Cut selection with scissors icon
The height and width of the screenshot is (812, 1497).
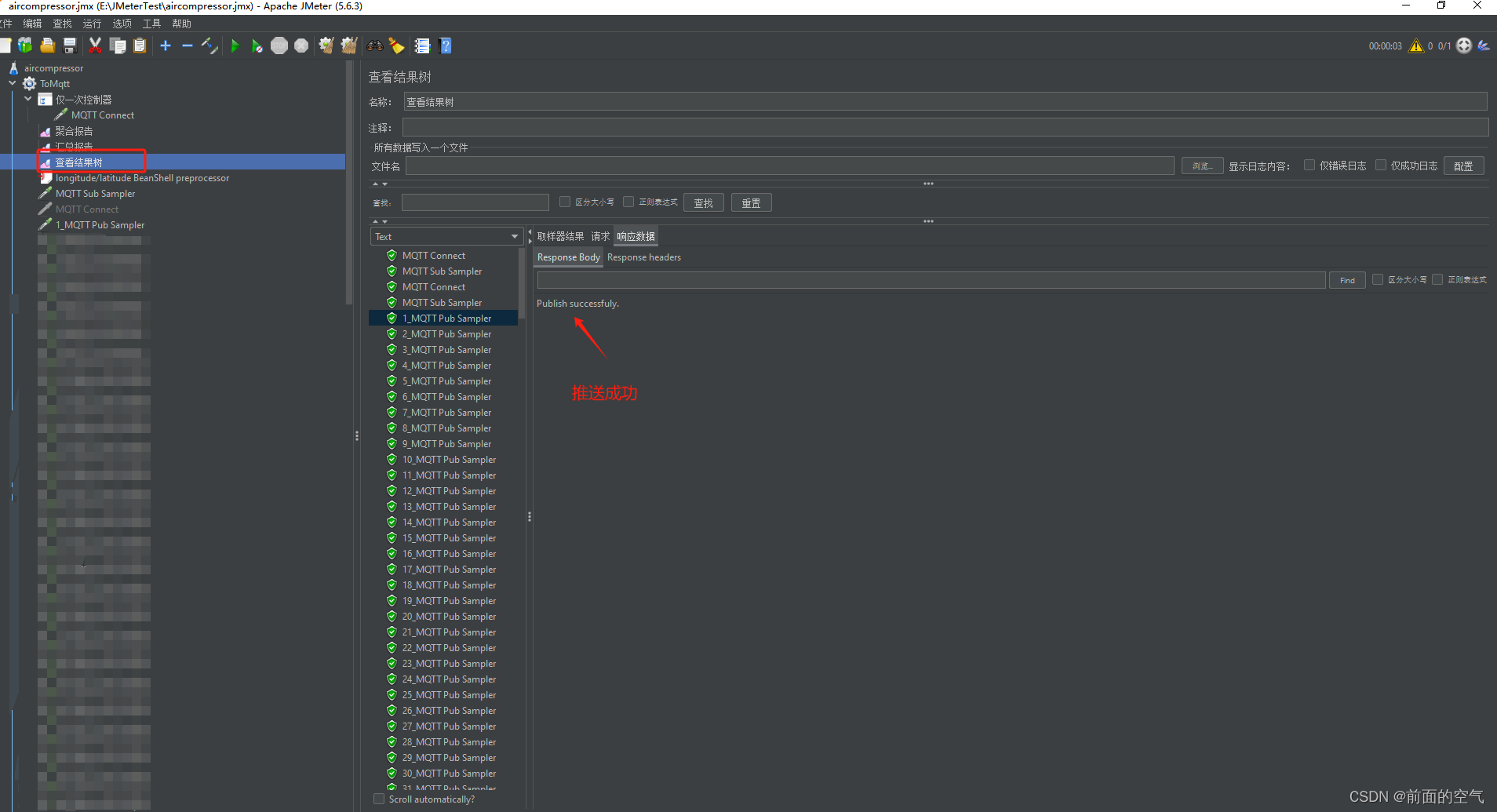tap(96, 46)
